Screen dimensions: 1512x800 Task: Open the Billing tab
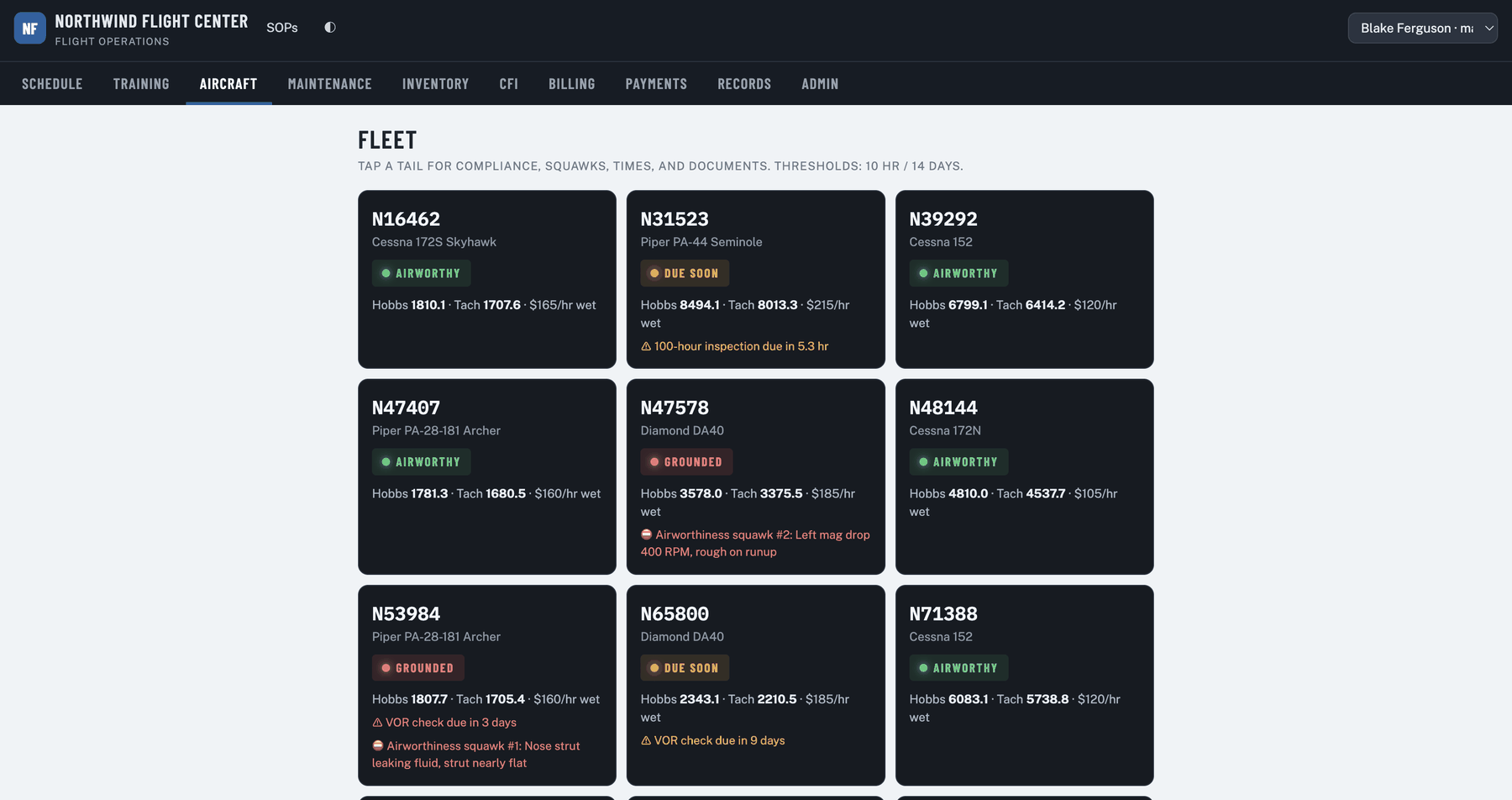click(x=571, y=84)
